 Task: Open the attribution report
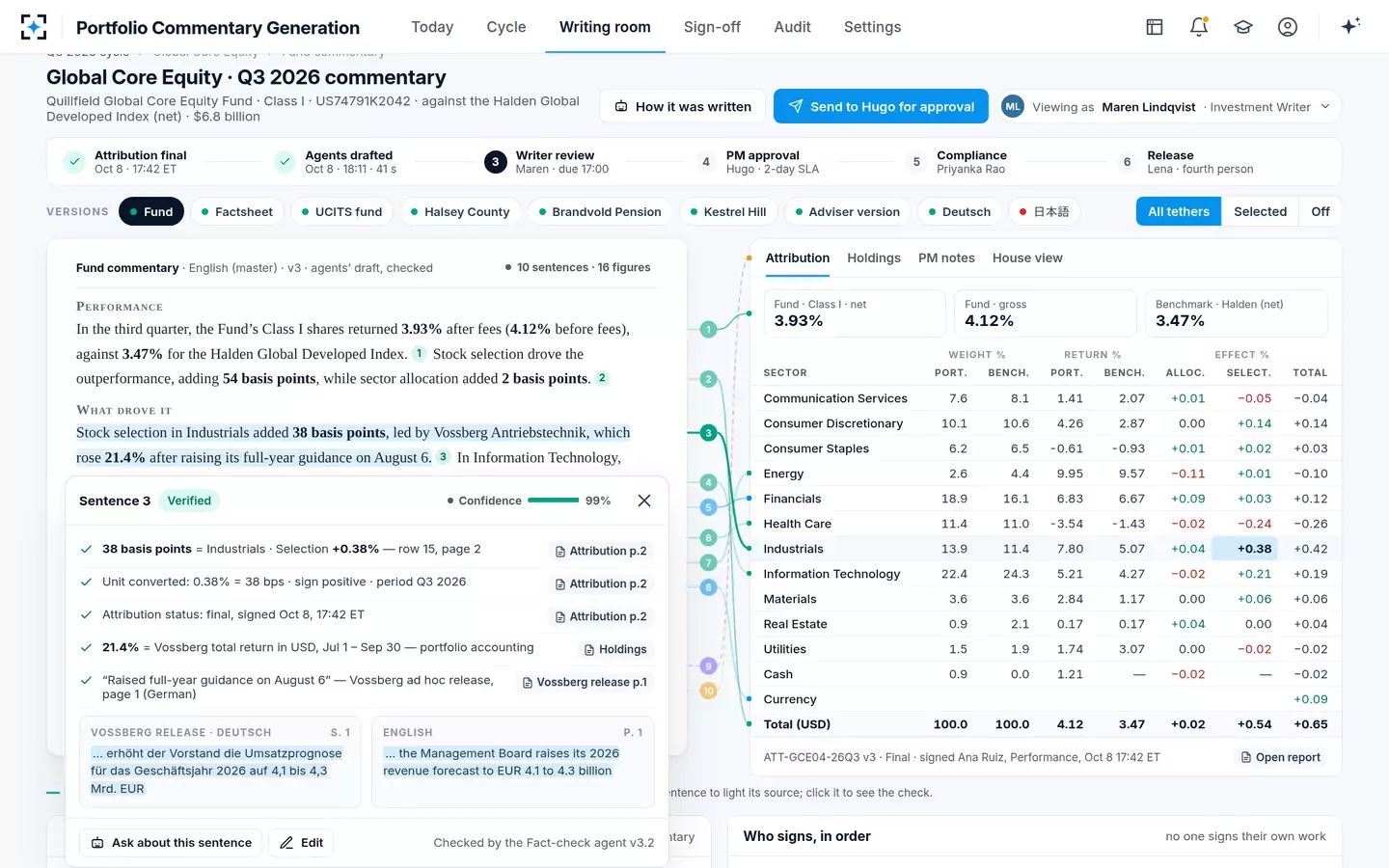click(x=1280, y=758)
